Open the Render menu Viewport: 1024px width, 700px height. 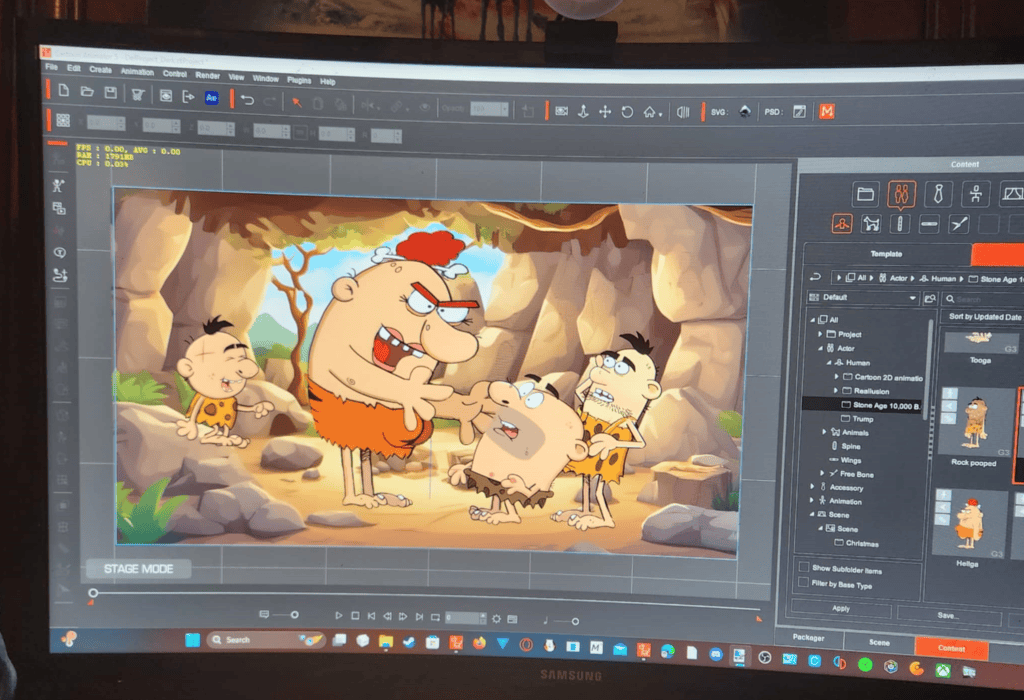pos(207,75)
